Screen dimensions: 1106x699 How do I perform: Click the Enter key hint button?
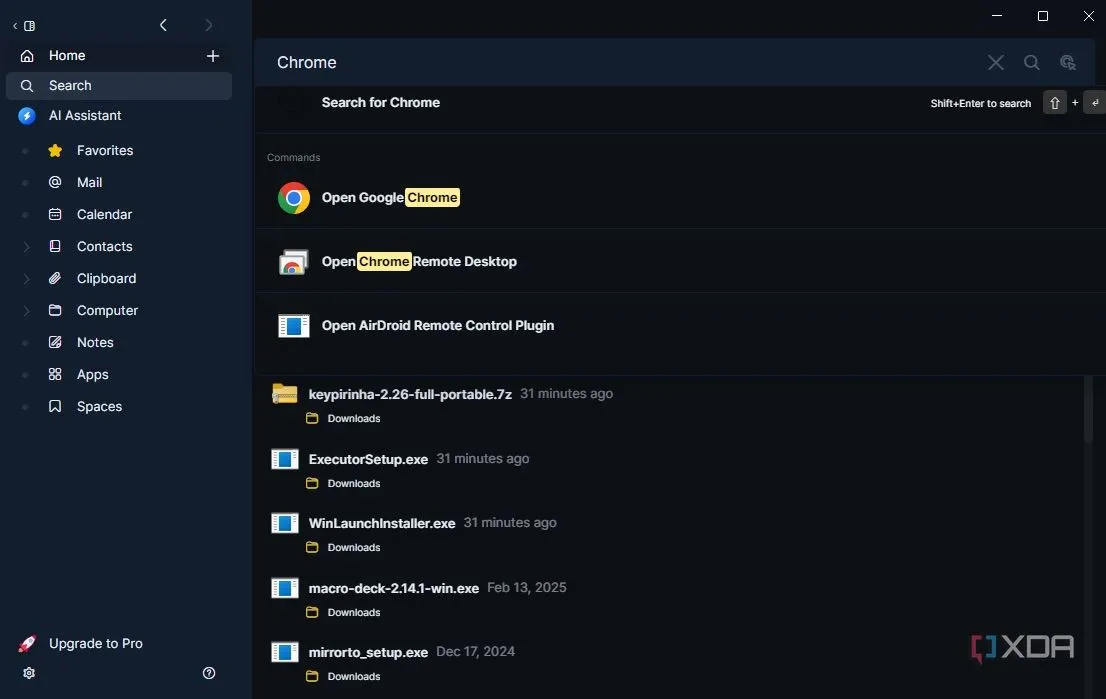1095,103
